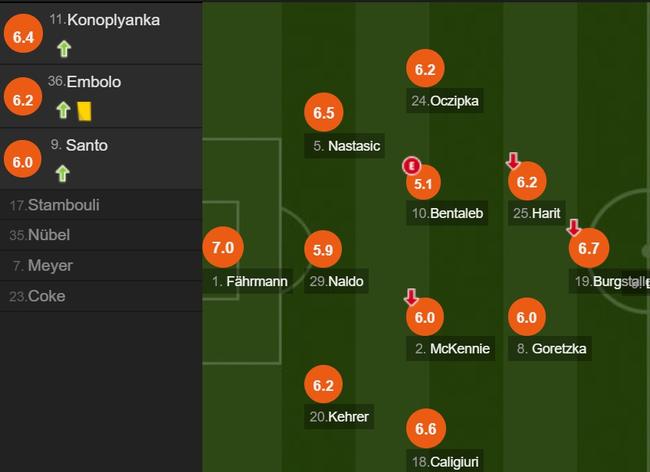Select Oczipka's 6.2 rating circle

[x=425, y=69]
